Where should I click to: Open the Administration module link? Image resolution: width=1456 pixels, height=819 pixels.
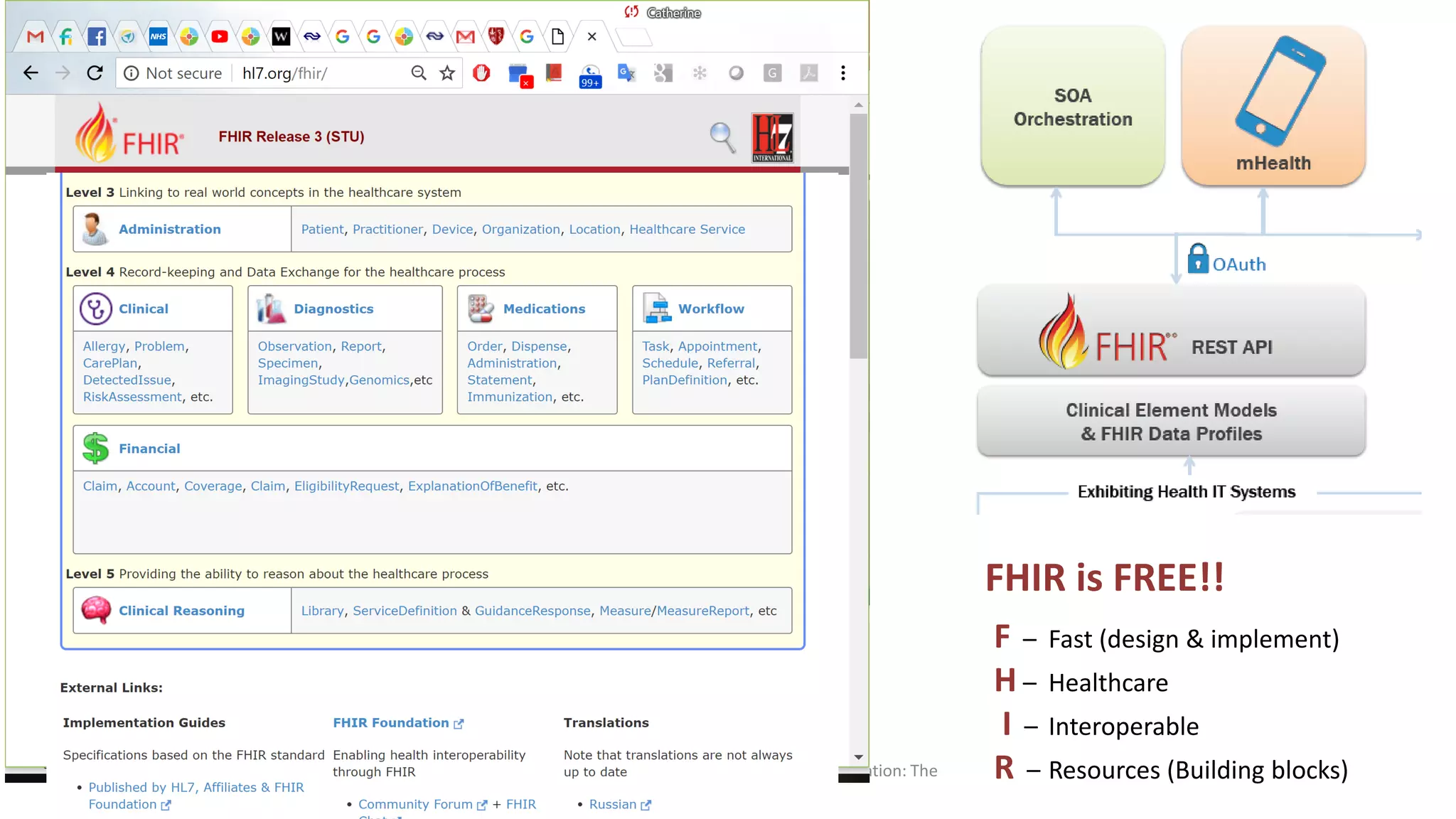[170, 229]
